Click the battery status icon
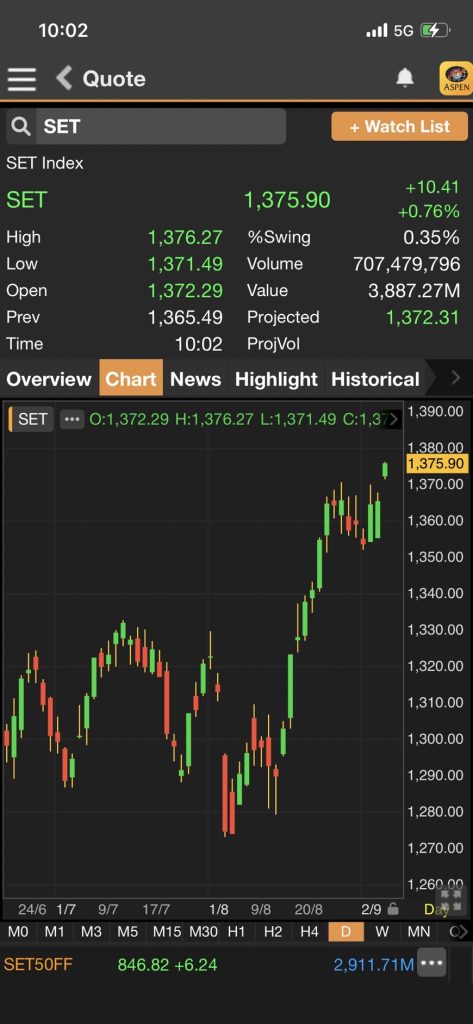Viewport: 473px width, 1024px height. pos(436,30)
